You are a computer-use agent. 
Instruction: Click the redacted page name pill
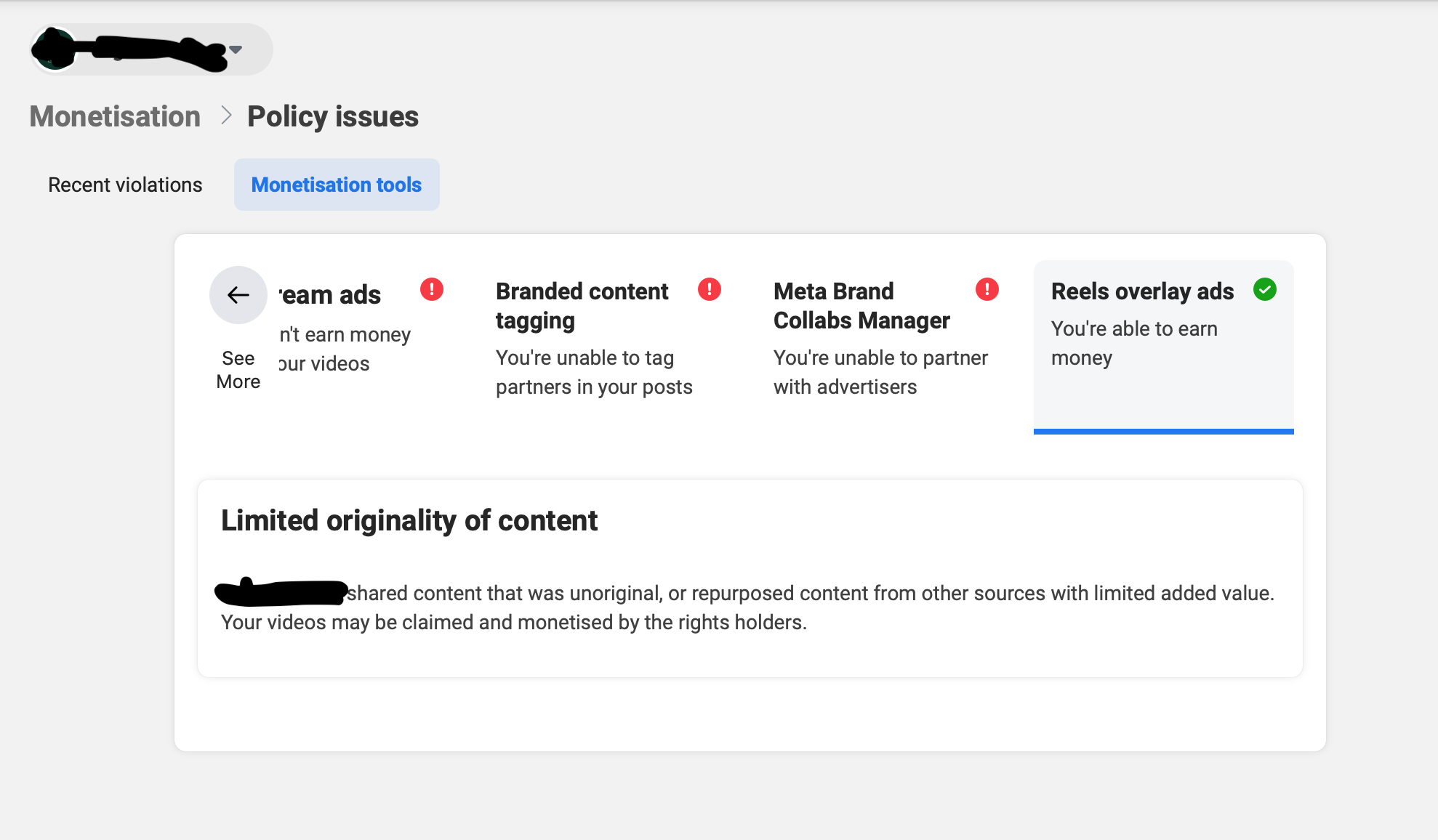point(153,49)
